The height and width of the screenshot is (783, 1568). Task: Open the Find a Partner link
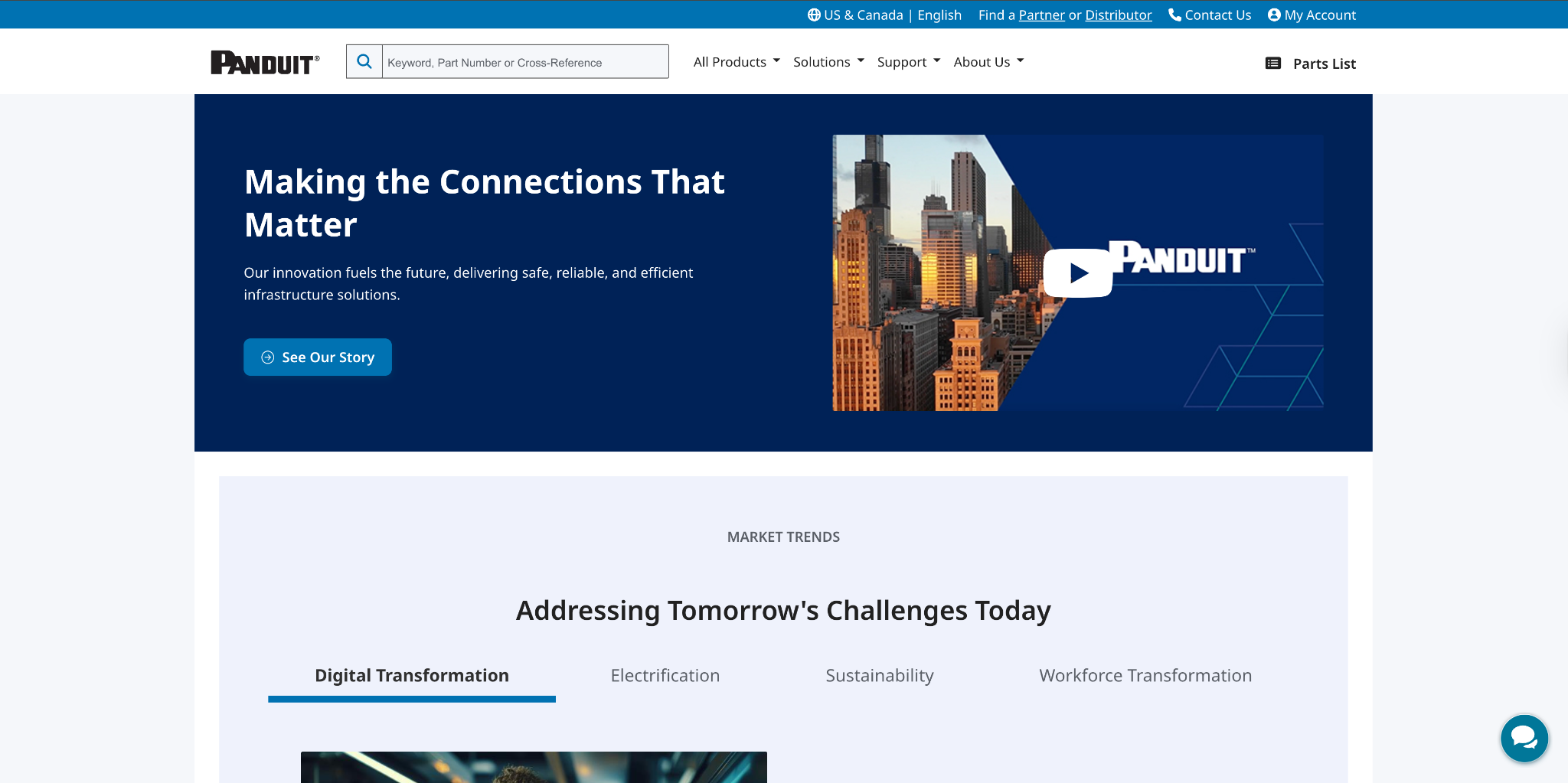tap(1041, 15)
